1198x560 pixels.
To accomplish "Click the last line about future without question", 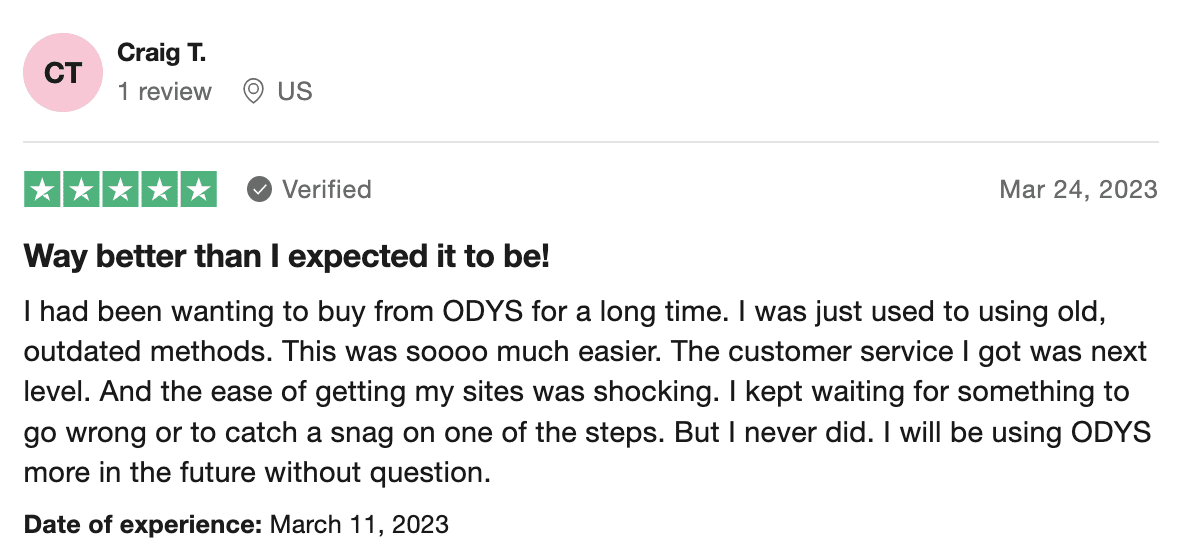I will pyautogui.click(x=257, y=473).
